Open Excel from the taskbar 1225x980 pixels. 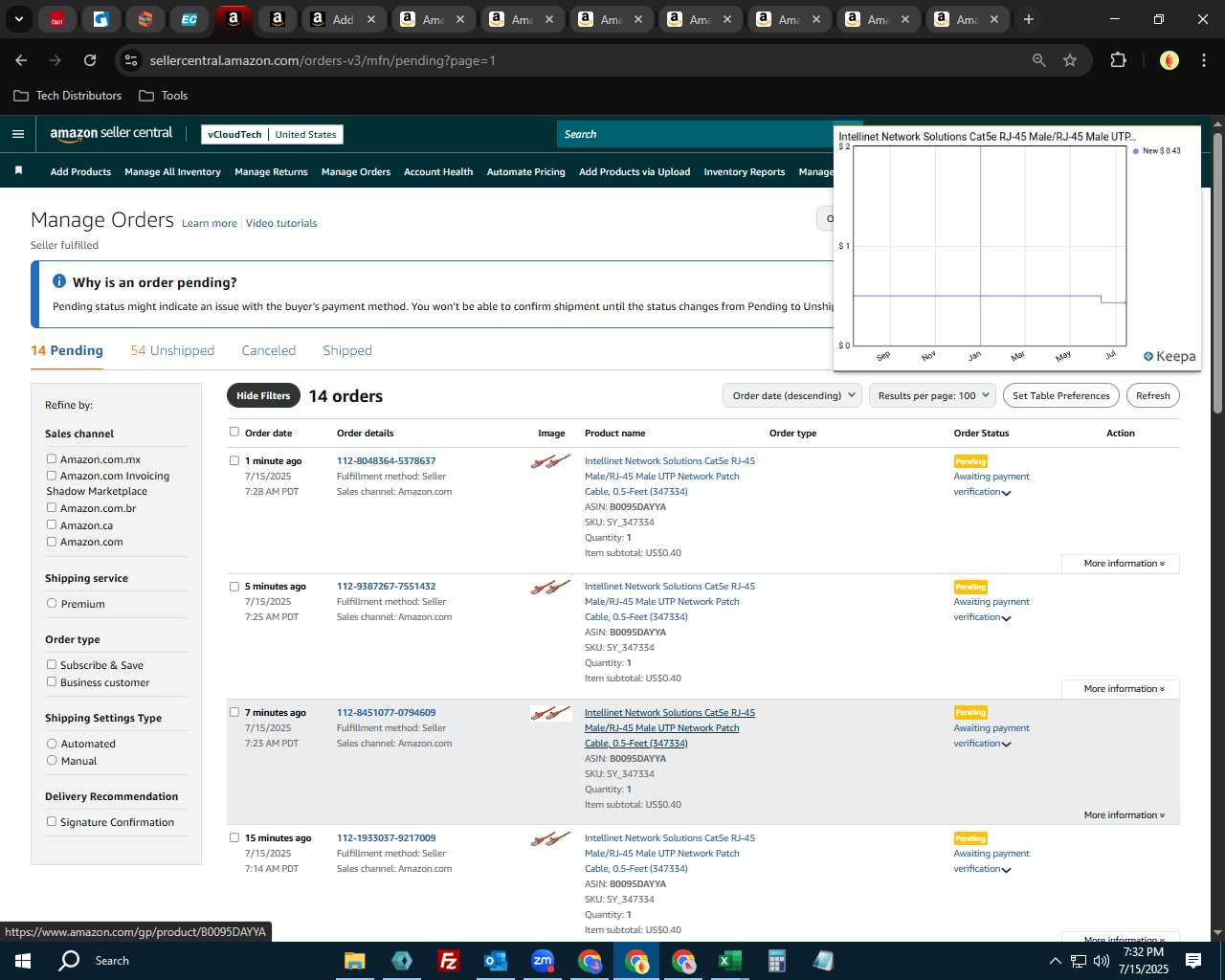pos(729,961)
